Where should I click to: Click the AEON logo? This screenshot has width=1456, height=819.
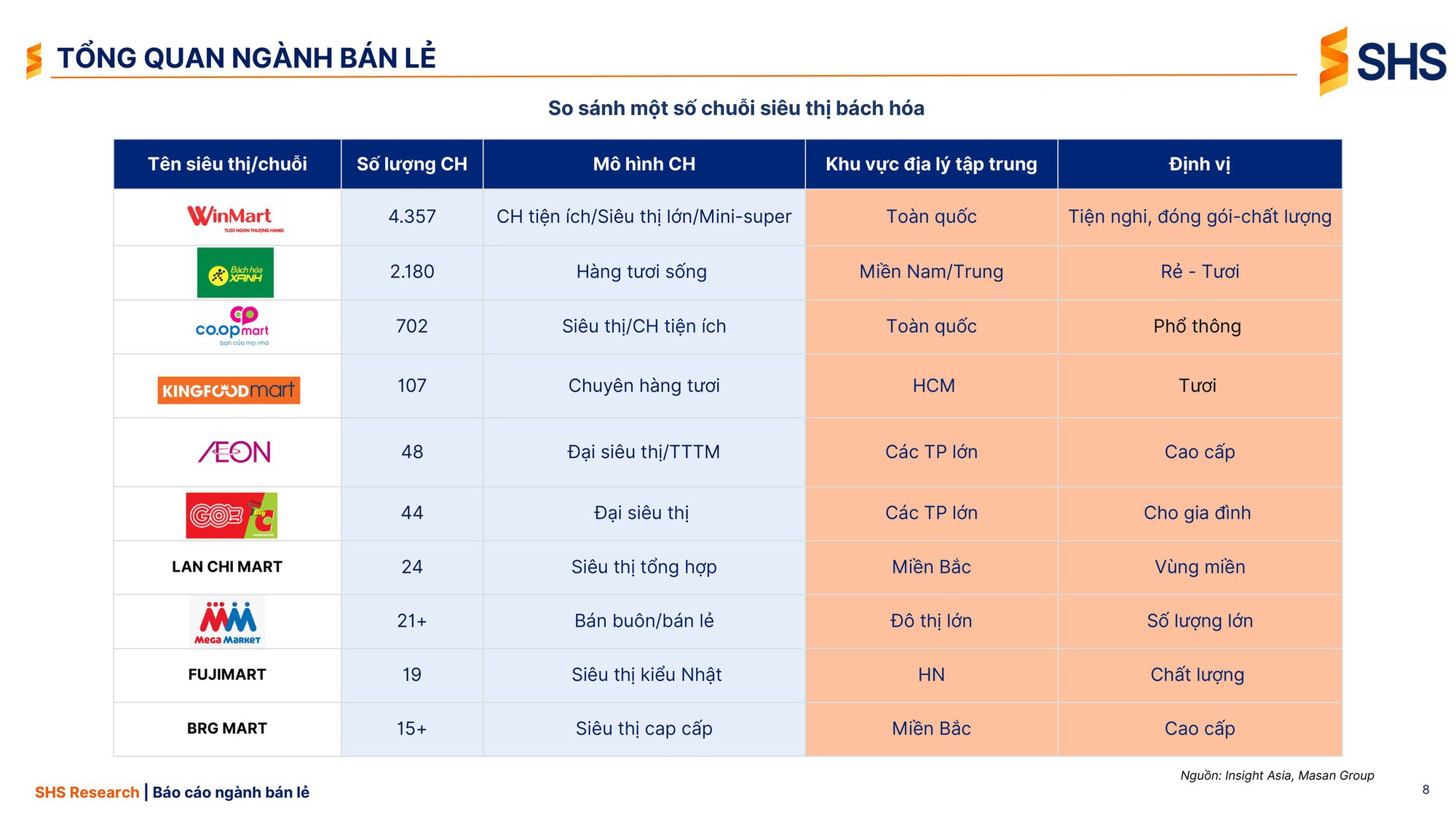tap(234, 452)
